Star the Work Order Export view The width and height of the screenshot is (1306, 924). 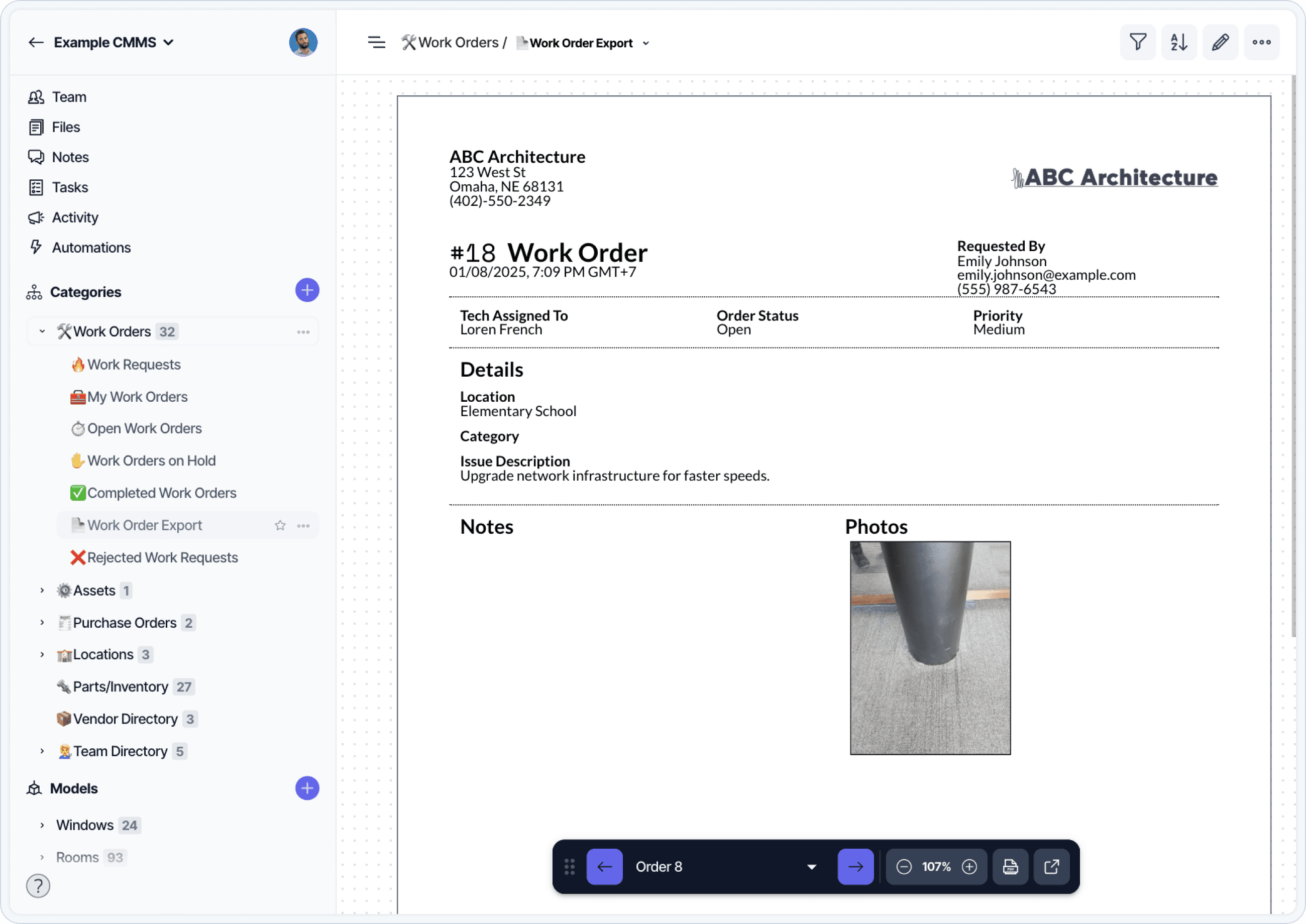tap(280, 525)
